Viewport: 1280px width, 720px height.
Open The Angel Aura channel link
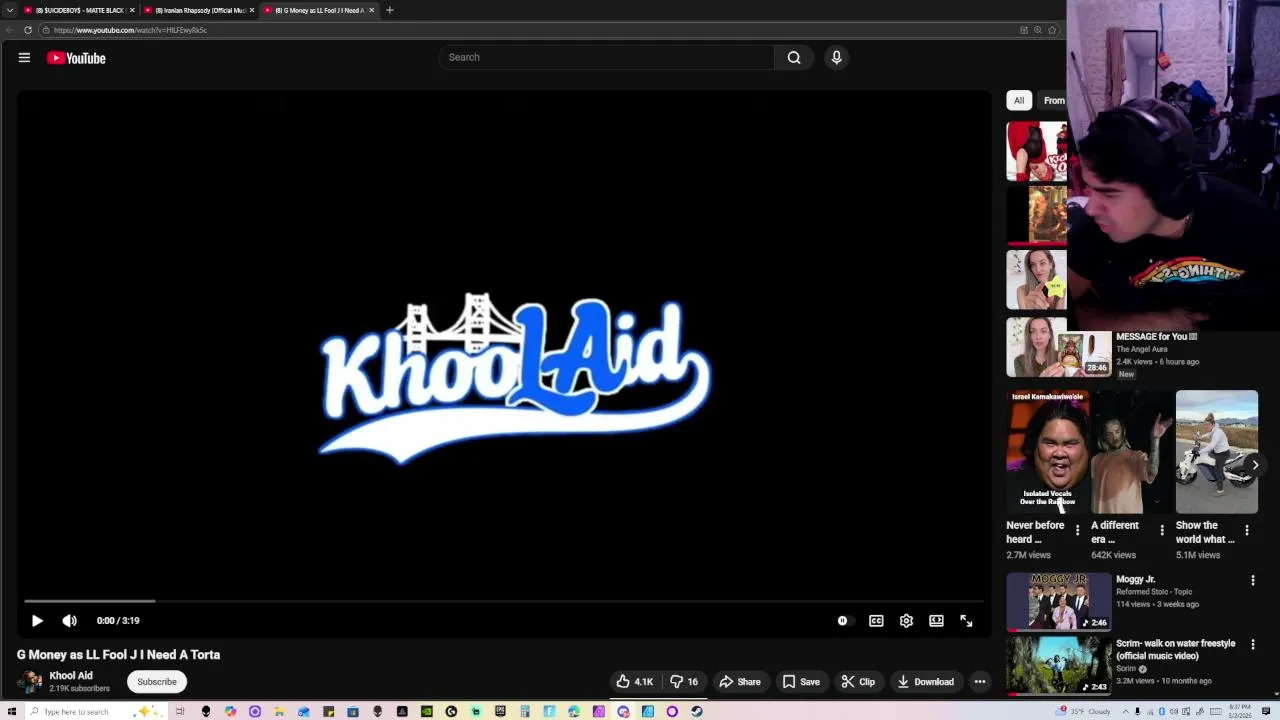pos(1141,349)
